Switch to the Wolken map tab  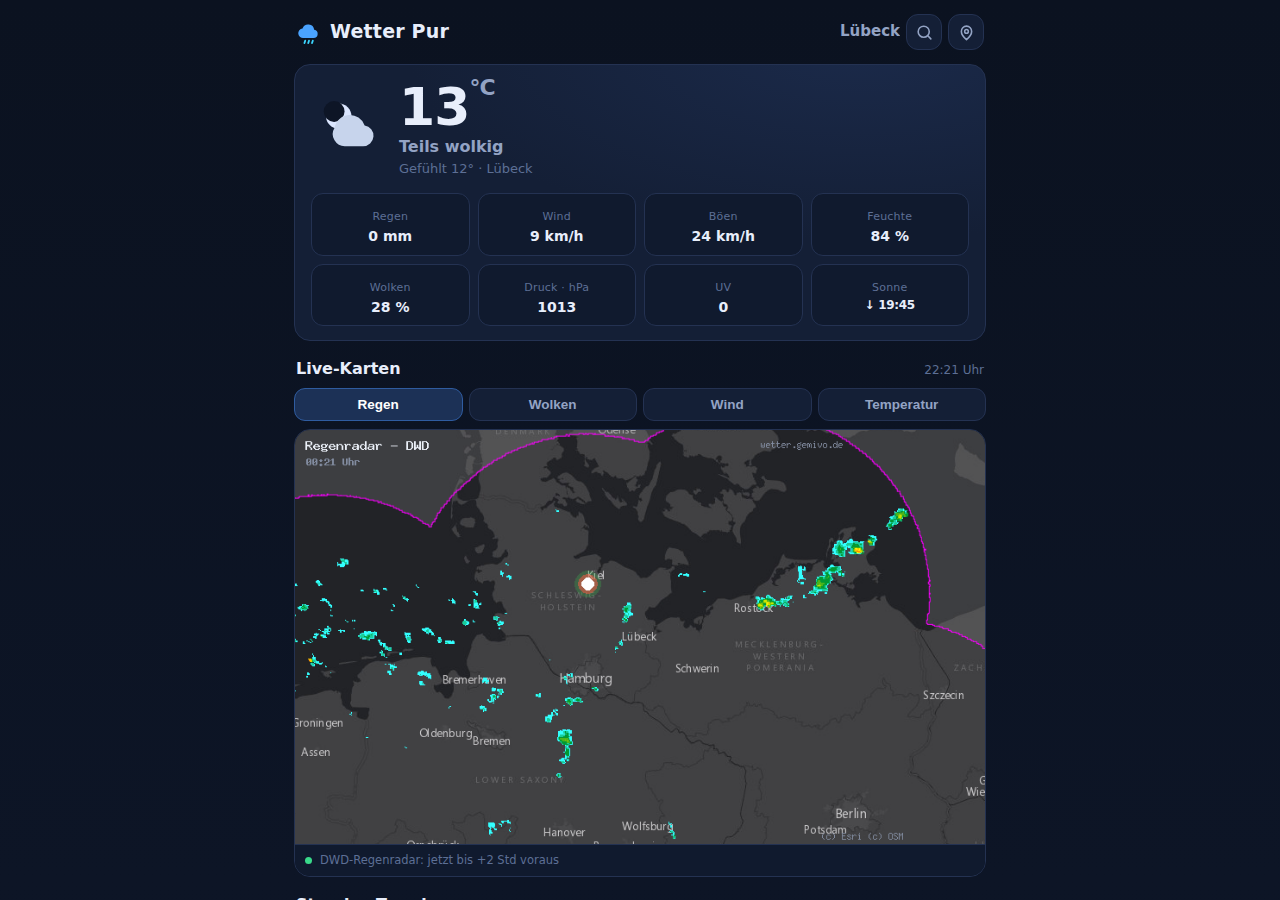(x=553, y=405)
